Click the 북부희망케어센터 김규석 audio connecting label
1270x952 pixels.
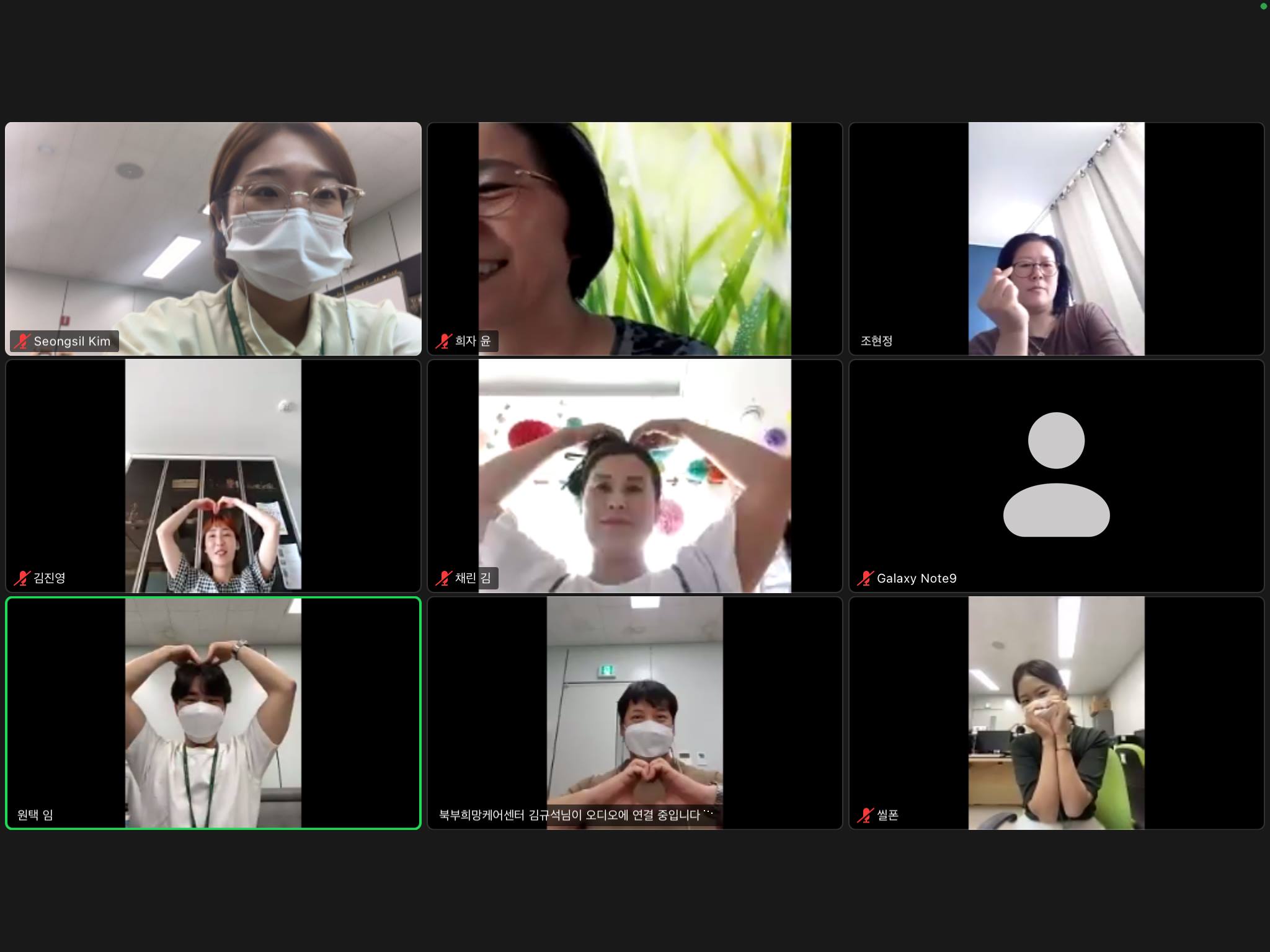coord(575,815)
